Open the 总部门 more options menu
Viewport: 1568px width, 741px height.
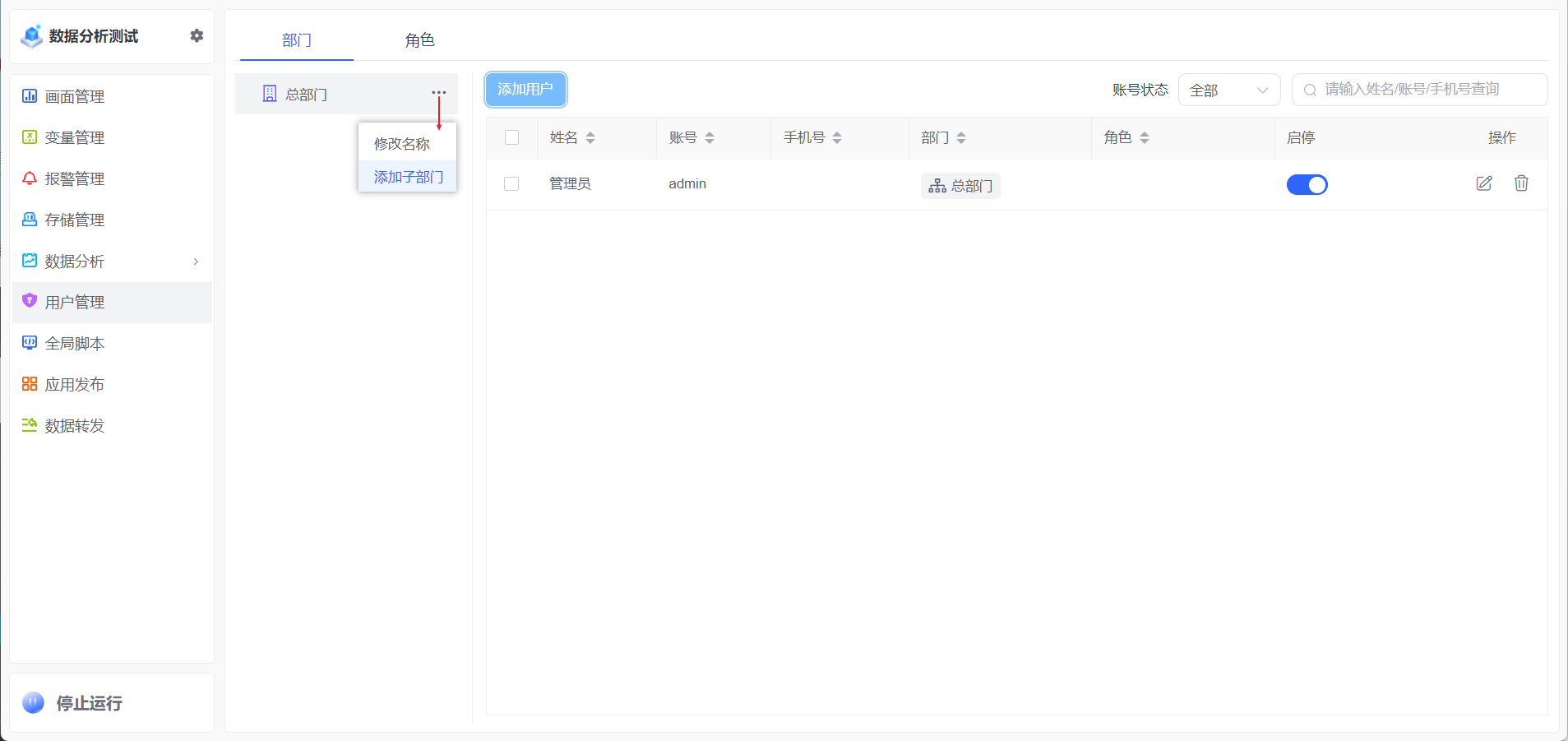(438, 94)
